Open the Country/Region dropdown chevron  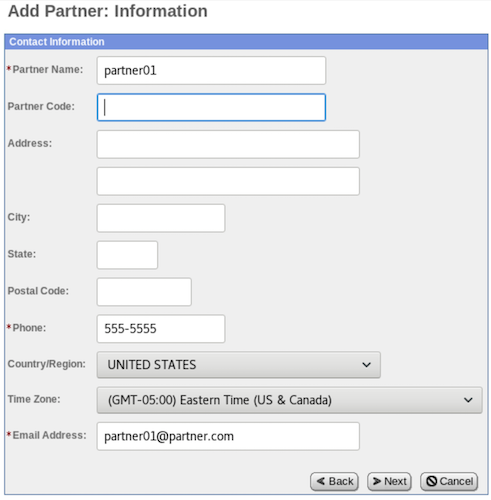point(366,365)
